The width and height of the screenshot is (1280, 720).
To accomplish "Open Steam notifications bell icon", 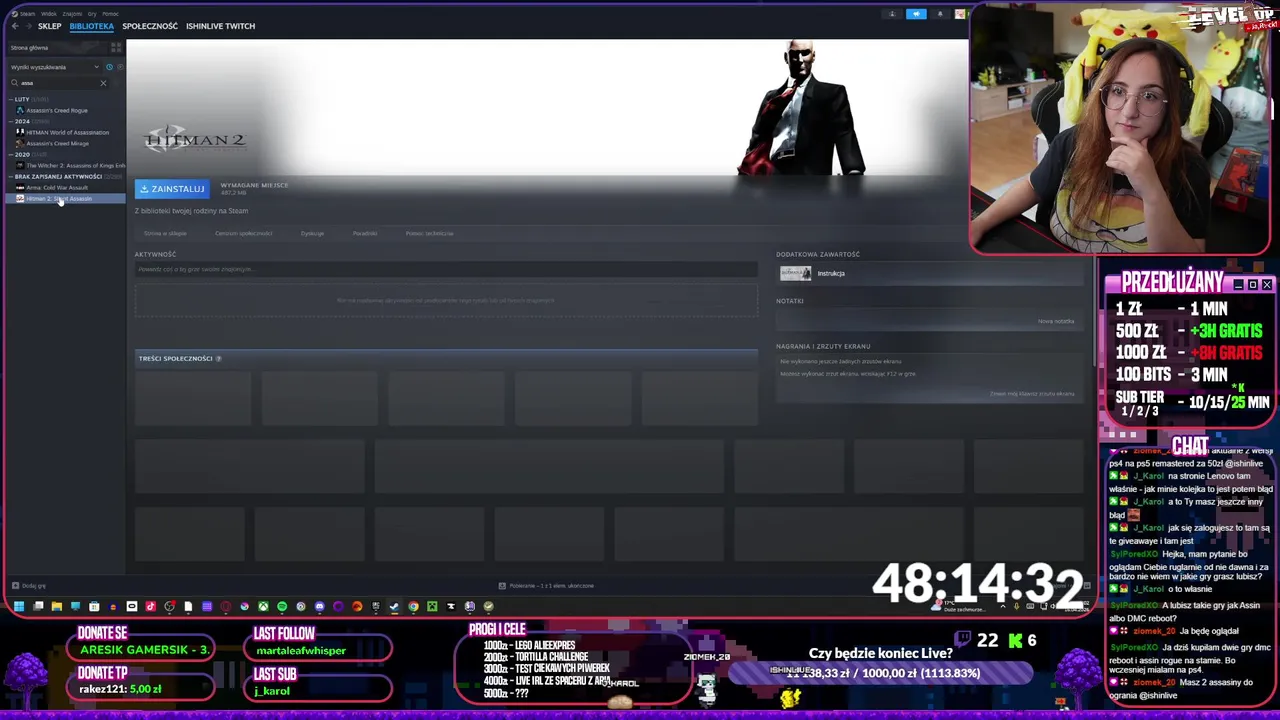I will [x=940, y=14].
